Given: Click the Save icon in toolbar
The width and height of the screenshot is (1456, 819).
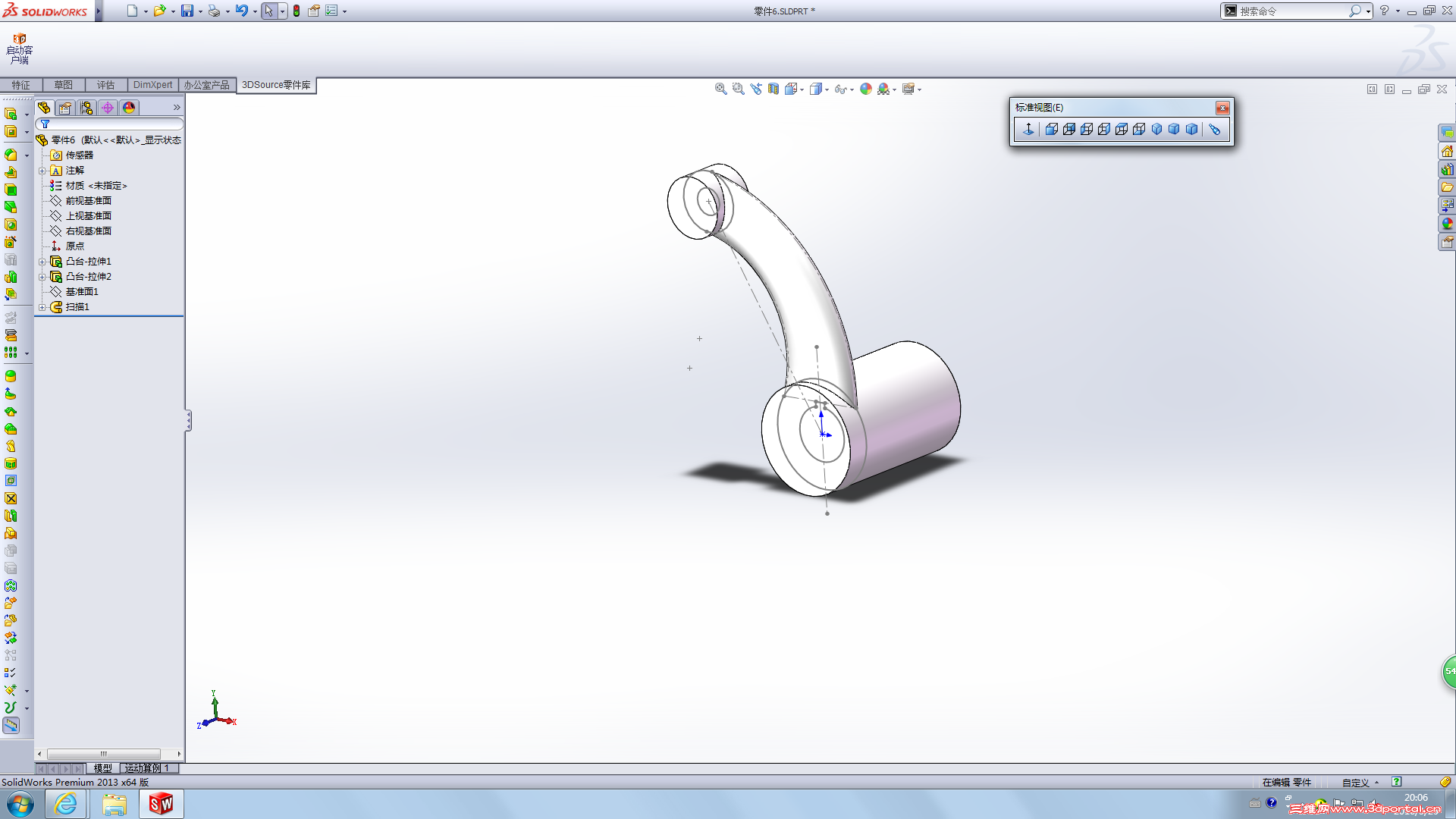Looking at the screenshot, I should coord(187,11).
